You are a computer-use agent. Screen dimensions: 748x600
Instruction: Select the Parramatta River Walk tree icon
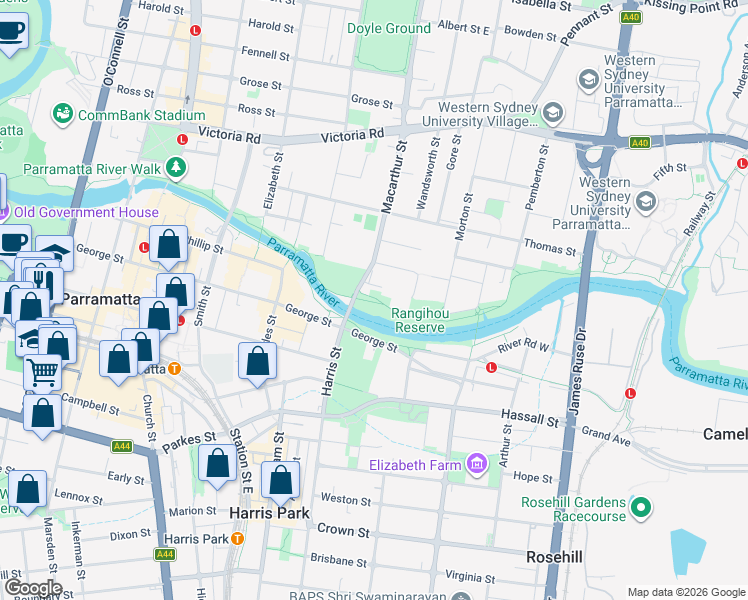pos(176,168)
